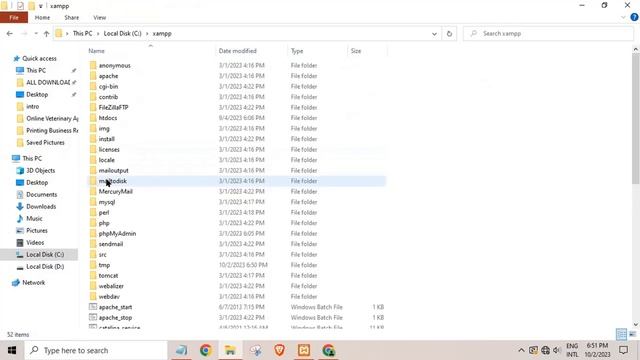640x360 pixels.
Task: Open Quick access star item
Action: point(39,58)
